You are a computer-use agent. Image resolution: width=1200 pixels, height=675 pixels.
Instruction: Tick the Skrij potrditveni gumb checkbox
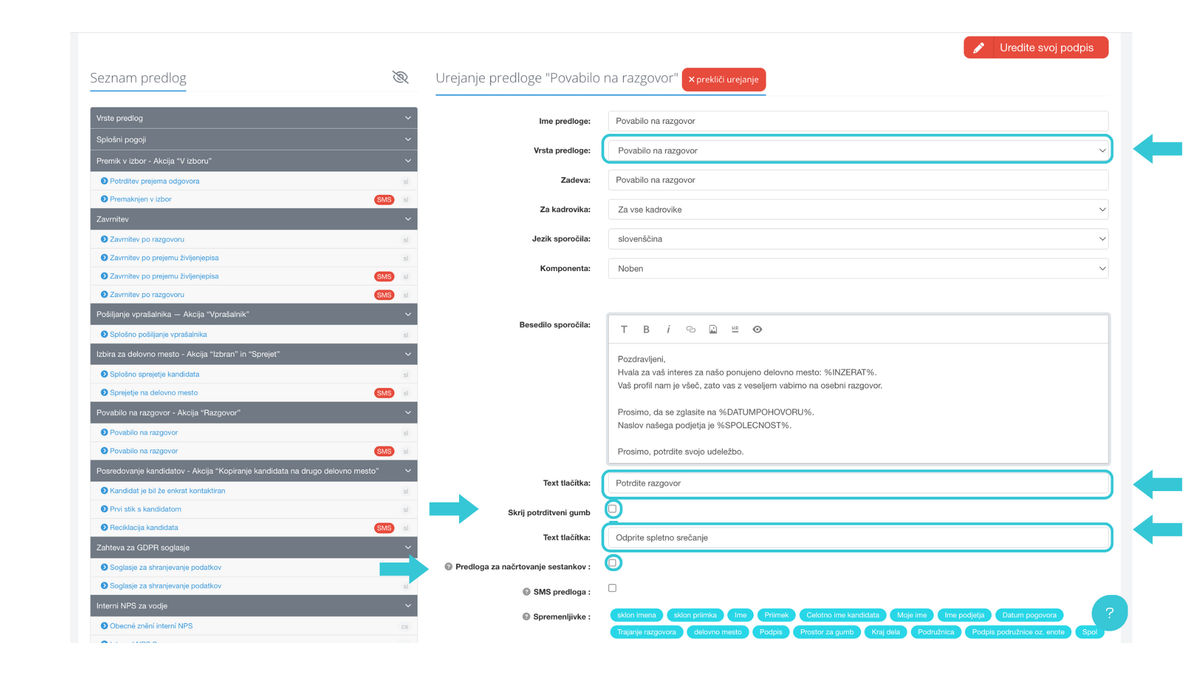click(612, 509)
